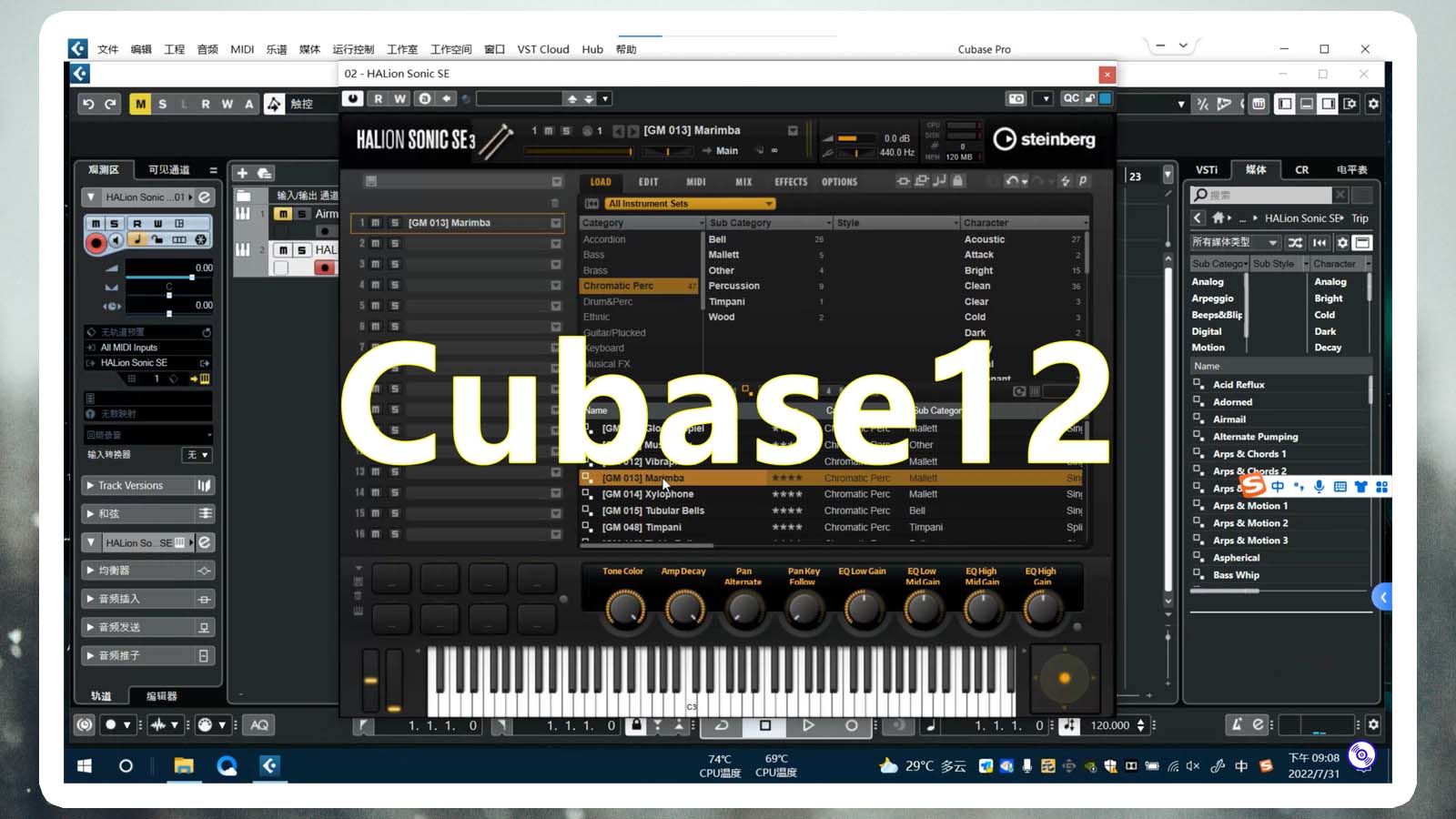The image size is (1456, 819).
Task: Expand the 均衡器 equalizer section
Action: [x=90, y=571]
